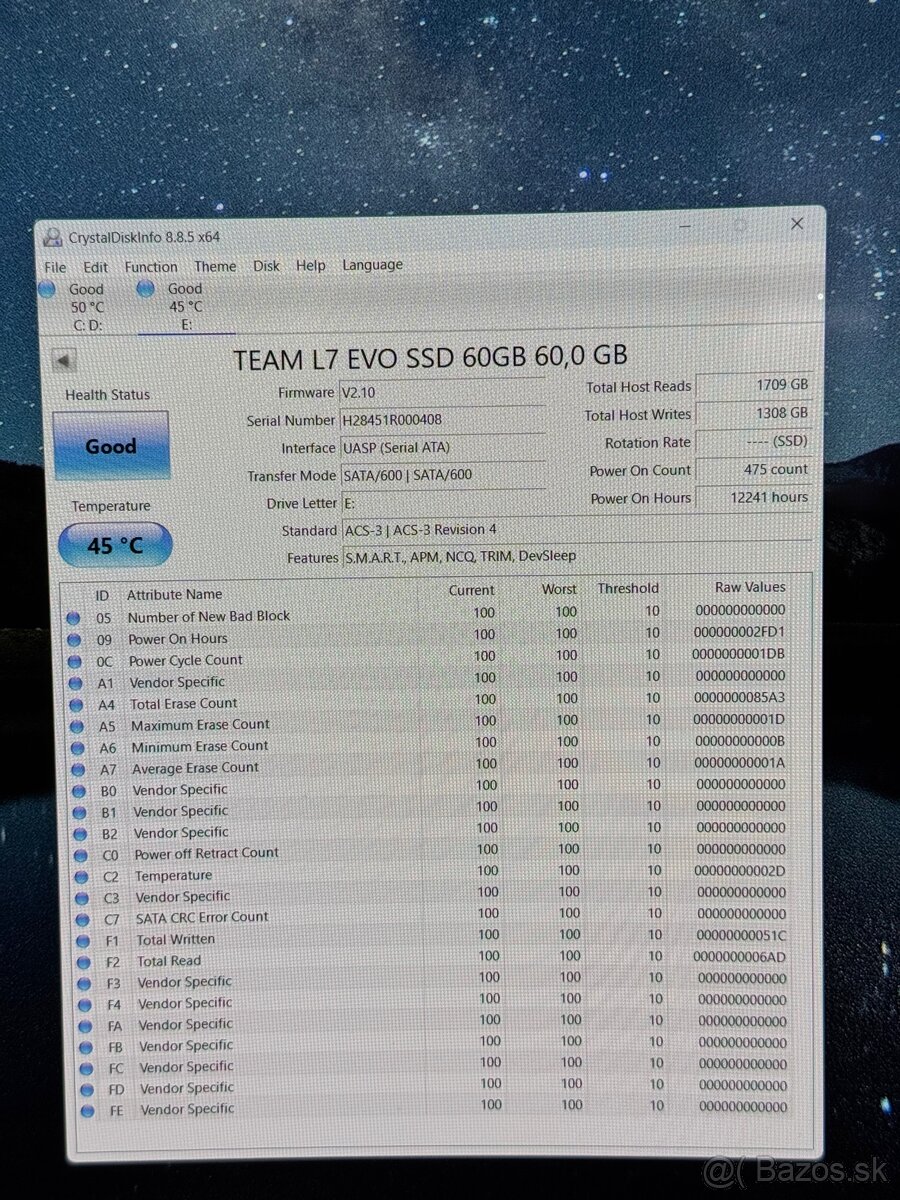Click the Worst column header
900x1200 pixels.
pos(559,590)
